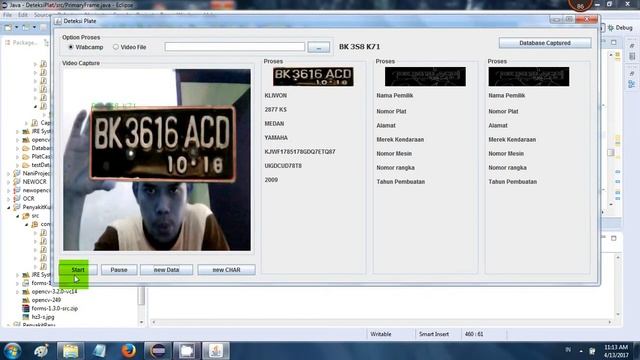Image resolution: width=640 pixels, height=360 pixels.
Task: Select the recognized plate text BK 3S8 K71
Action: coord(360,47)
